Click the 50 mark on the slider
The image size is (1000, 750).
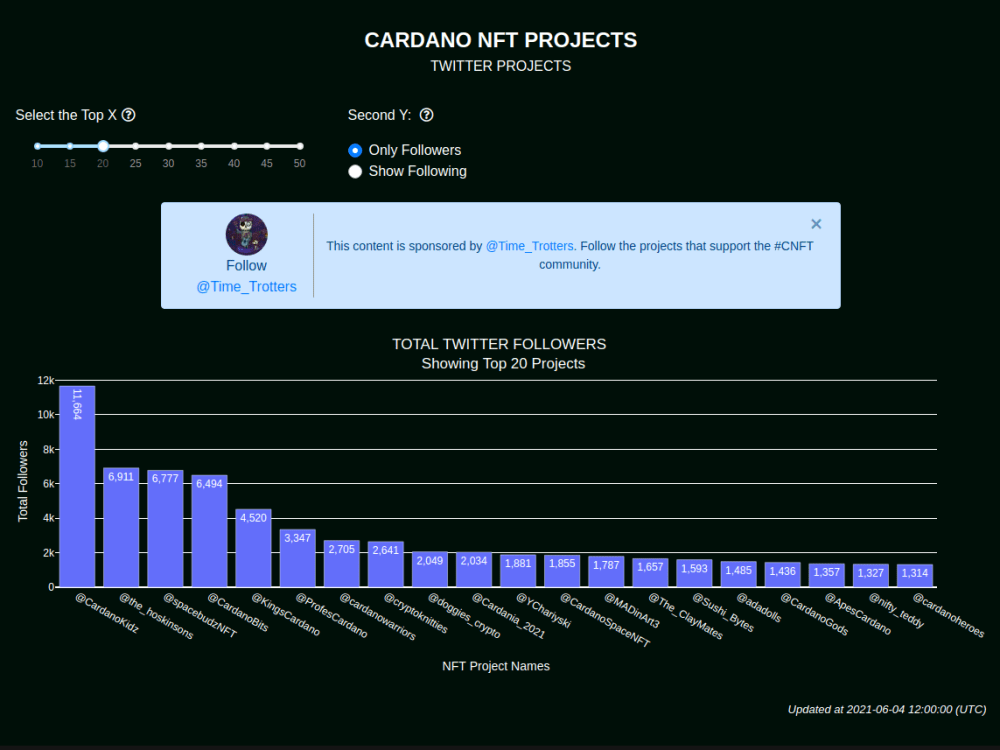click(x=299, y=145)
